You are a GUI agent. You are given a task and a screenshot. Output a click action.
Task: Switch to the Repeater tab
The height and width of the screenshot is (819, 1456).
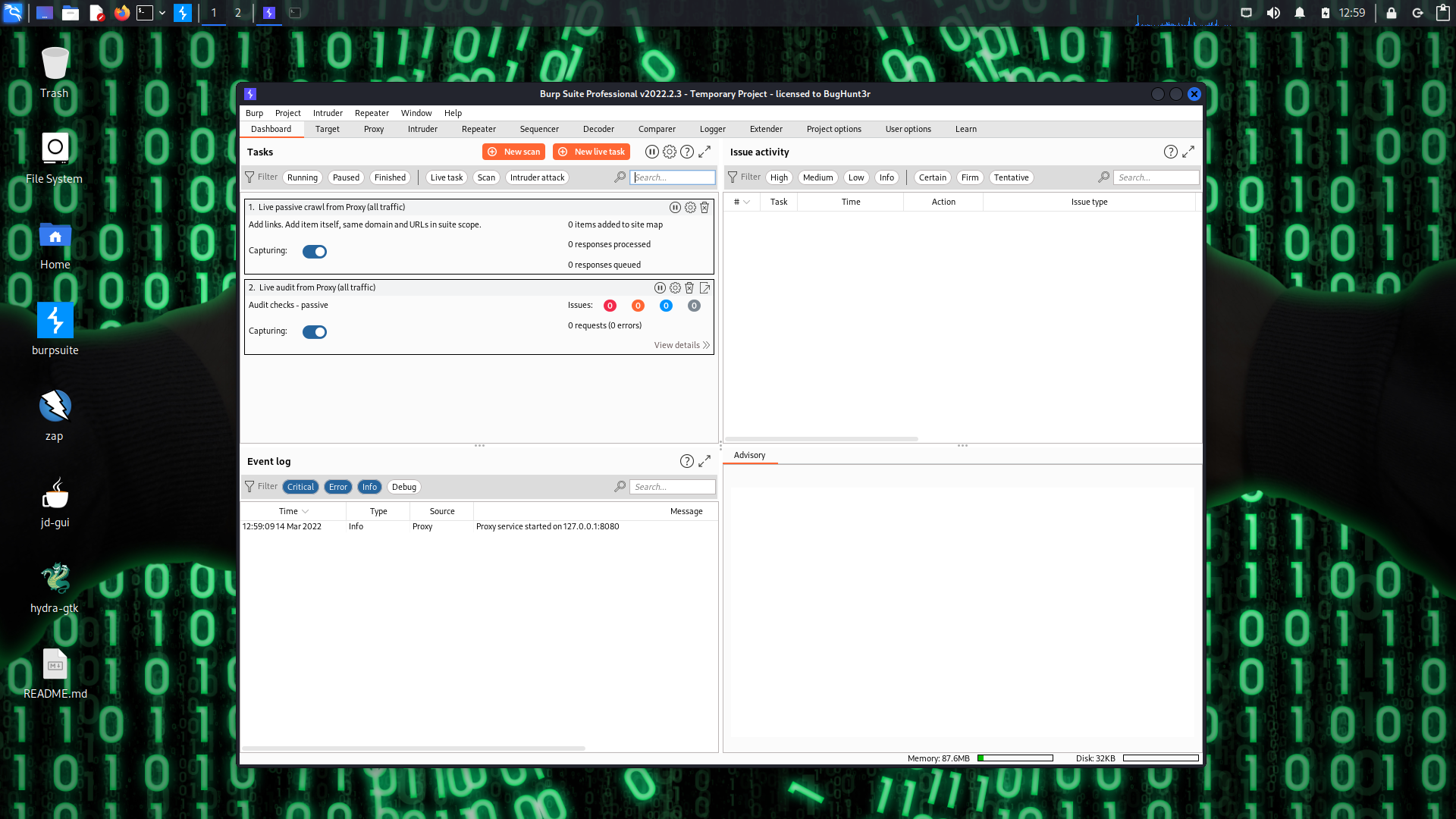pos(479,129)
